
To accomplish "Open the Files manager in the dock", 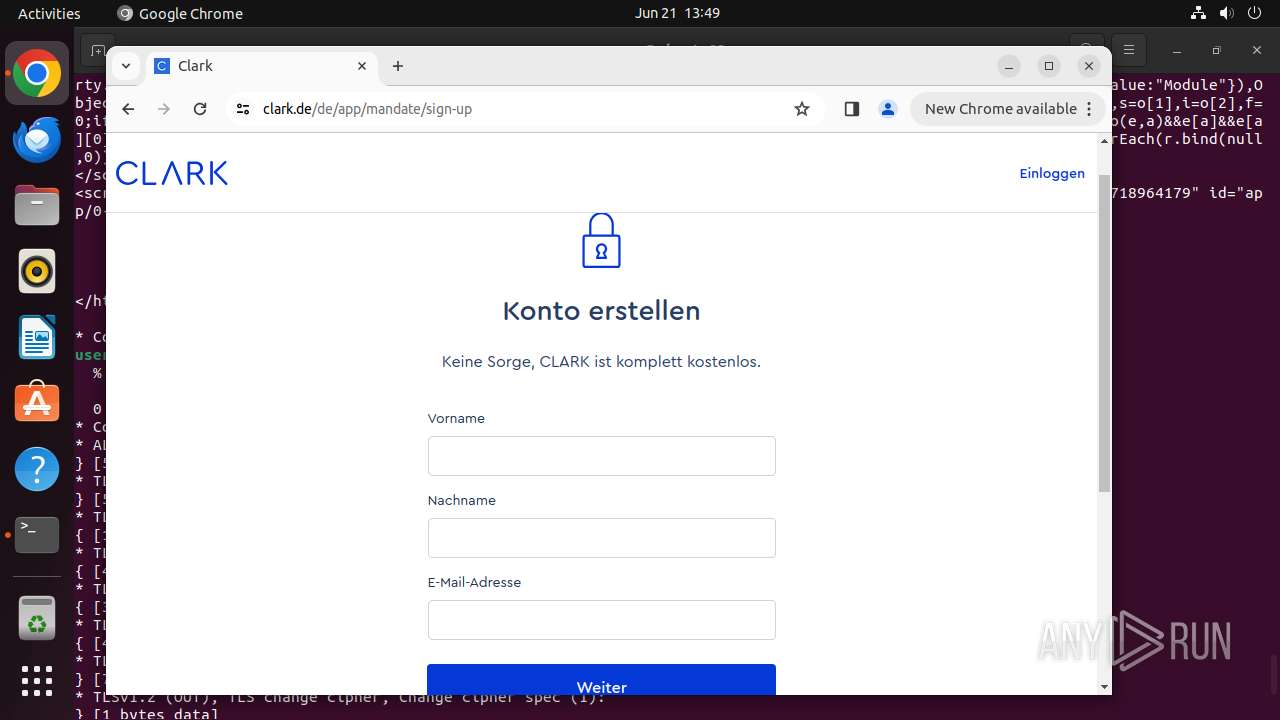I will pyautogui.click(x=37, y=206).
